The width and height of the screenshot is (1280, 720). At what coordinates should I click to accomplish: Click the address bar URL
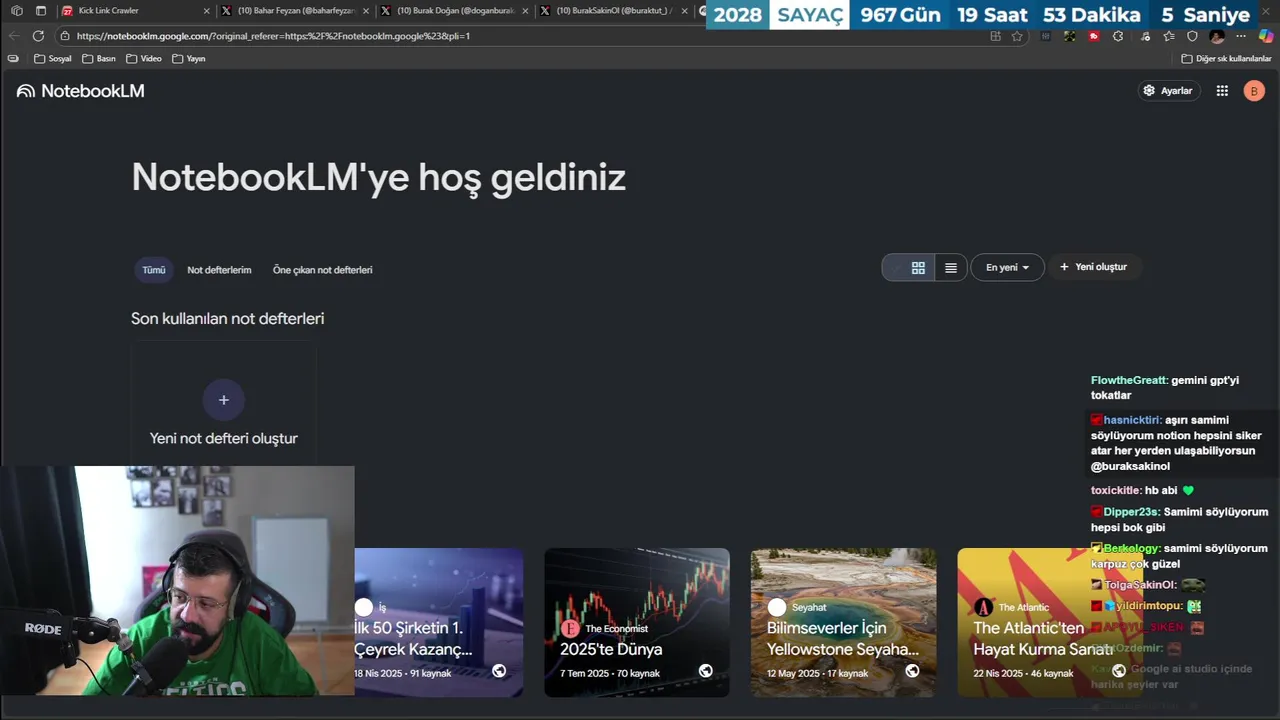pyautogui.click(x=273, y=36)
